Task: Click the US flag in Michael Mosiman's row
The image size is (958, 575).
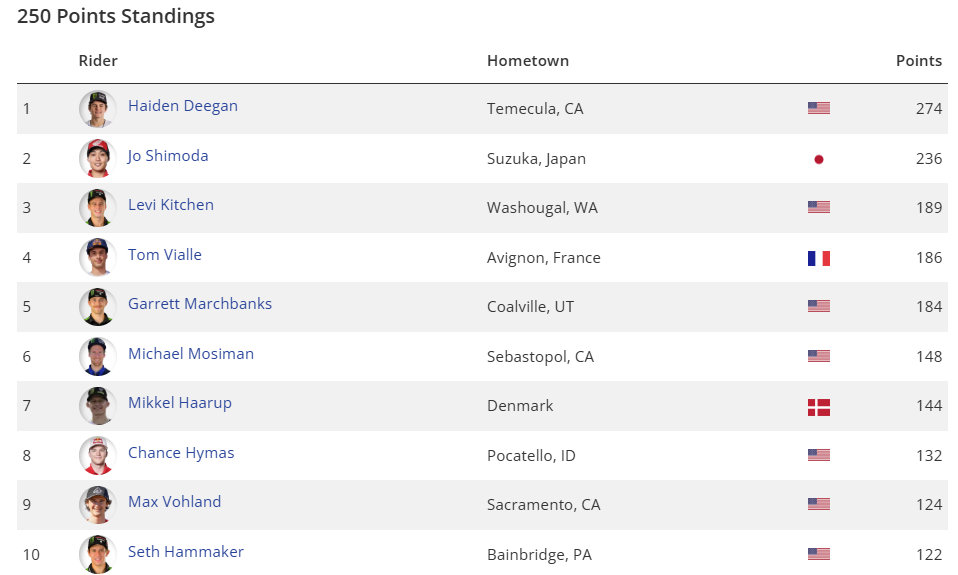Action: click(819, 356)
